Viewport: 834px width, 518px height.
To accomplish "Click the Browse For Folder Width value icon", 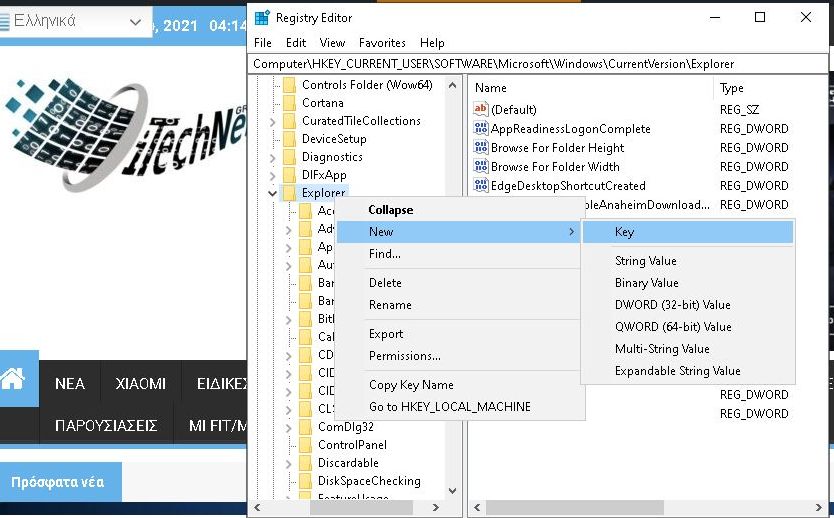I will point(481,166).
